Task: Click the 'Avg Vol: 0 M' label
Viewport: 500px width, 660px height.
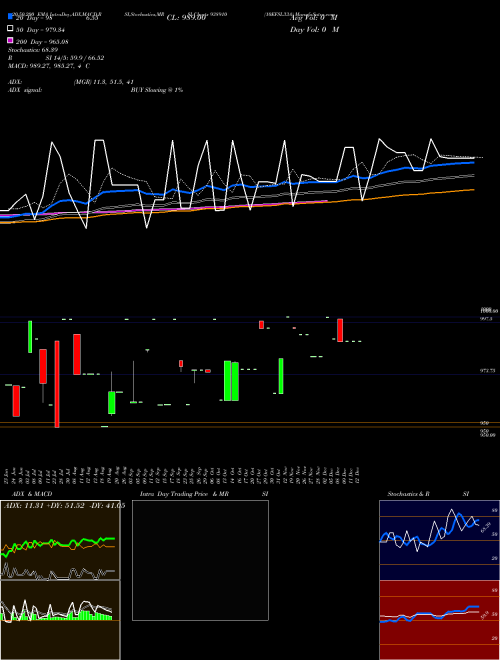Action: (x=314, y=18)
